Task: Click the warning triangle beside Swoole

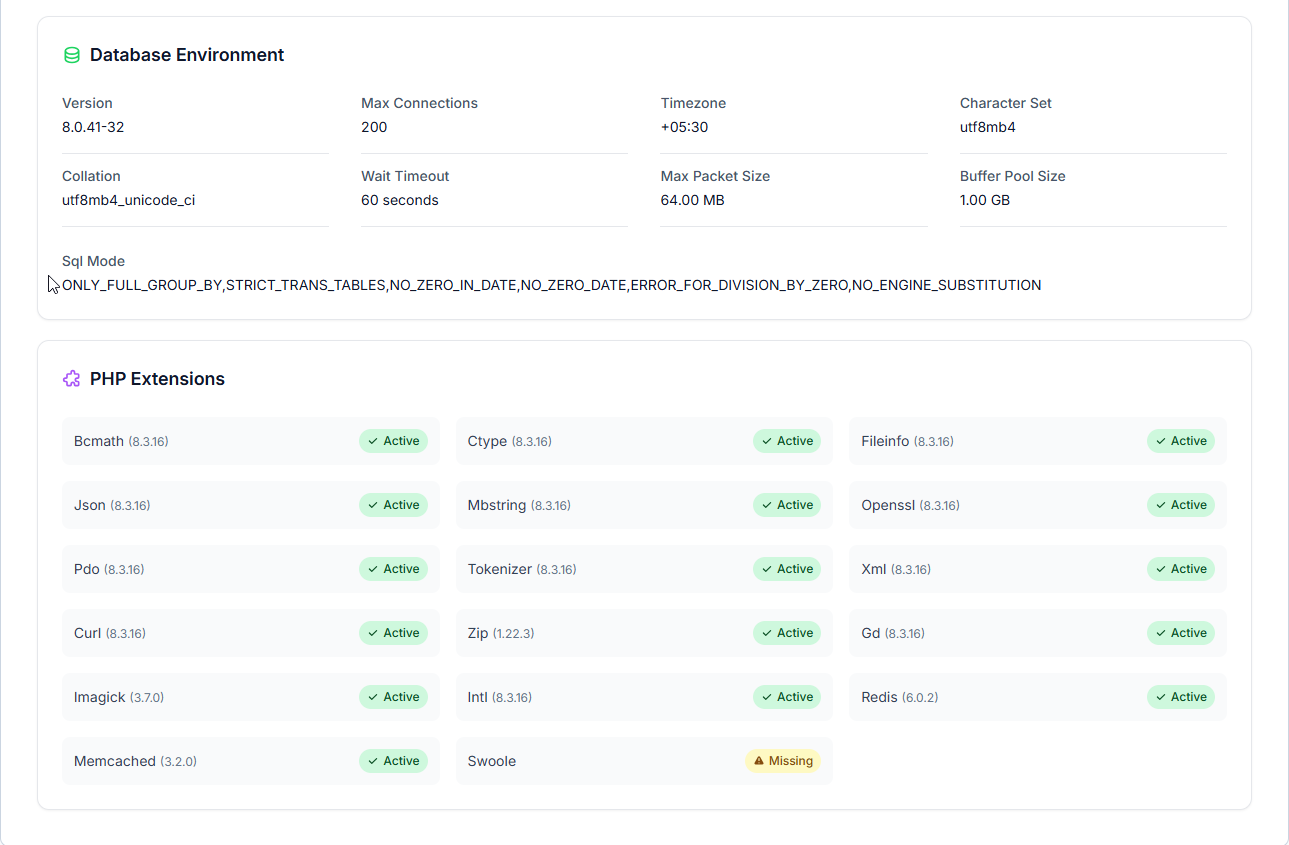Action: [x=759, y=761]
